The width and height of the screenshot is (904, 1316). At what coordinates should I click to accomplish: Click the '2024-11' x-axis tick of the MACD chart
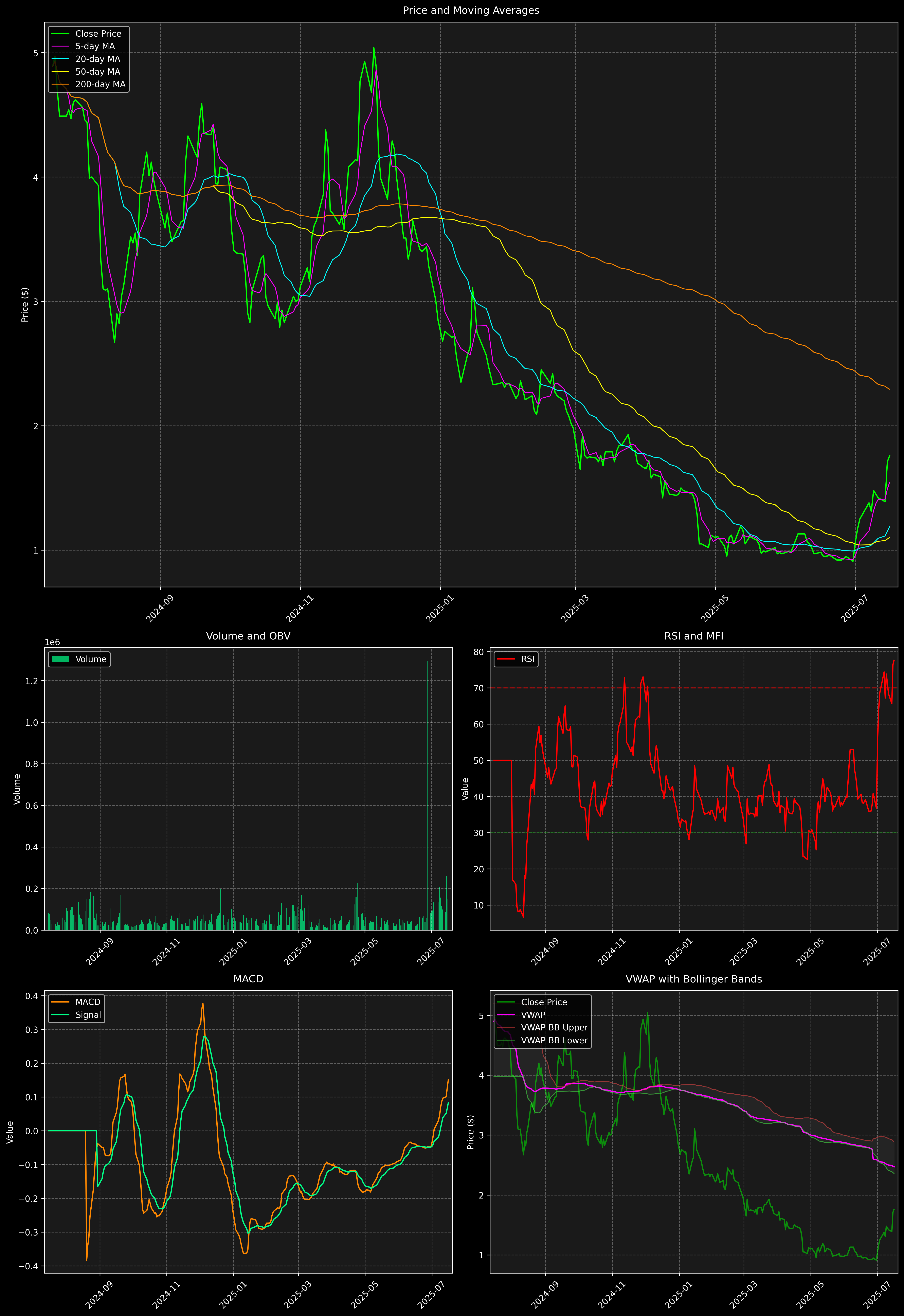tap(166, 1295)
